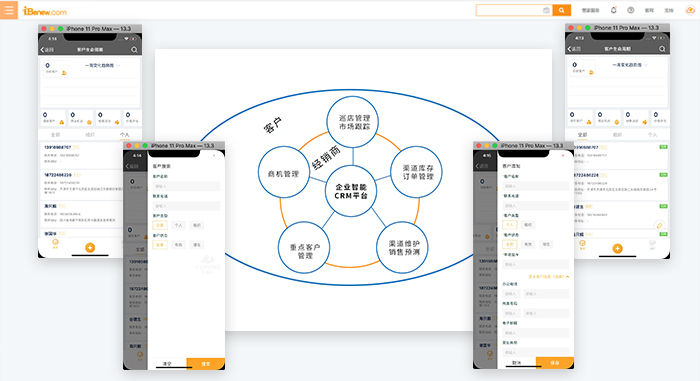
Task: Tap pencil edit icon in right lifecycle phone
Action: pyautogui.click(x=659, y=226)
